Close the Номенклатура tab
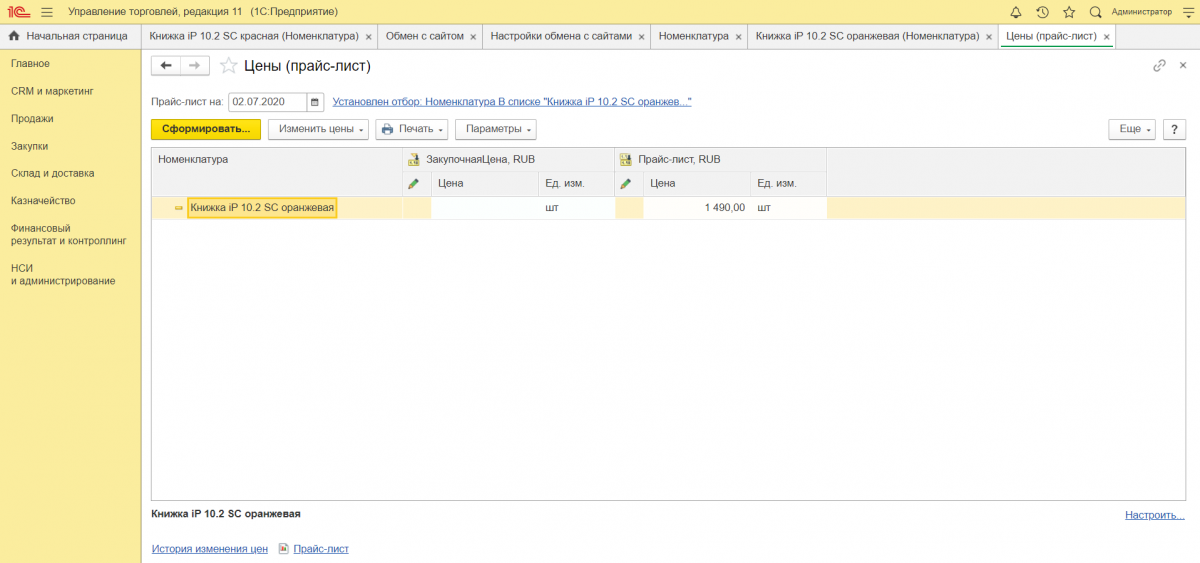 pos(738,37)
